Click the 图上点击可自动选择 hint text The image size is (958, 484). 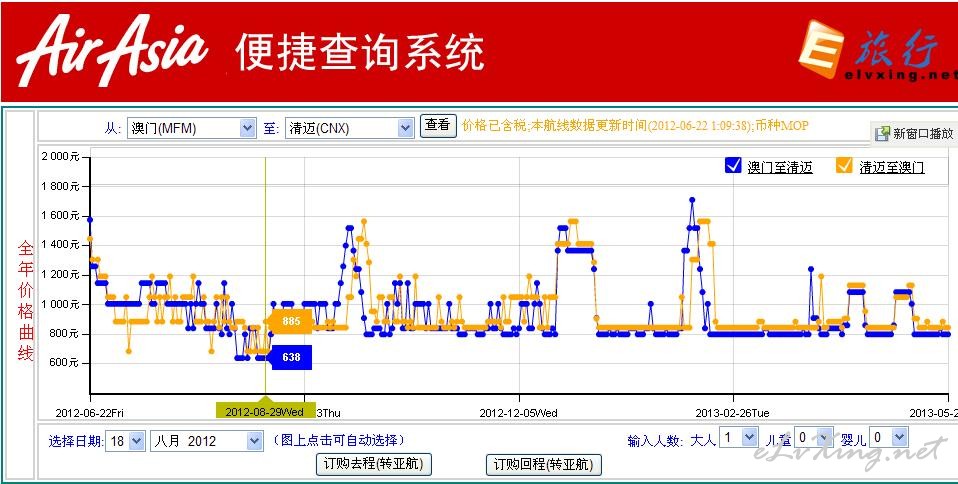pos(338,440)
